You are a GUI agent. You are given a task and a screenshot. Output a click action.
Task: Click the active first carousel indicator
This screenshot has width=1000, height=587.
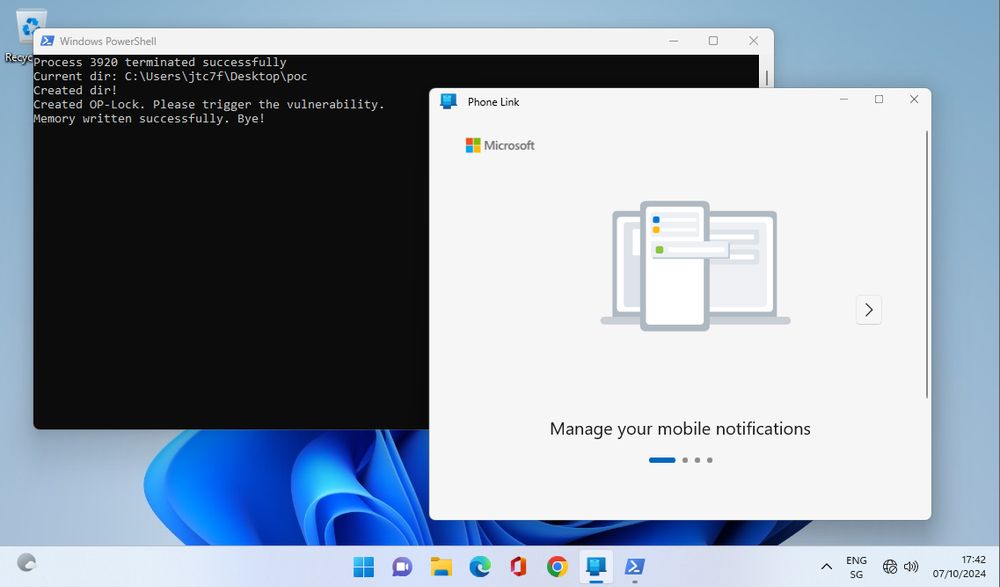click(662, 460)
